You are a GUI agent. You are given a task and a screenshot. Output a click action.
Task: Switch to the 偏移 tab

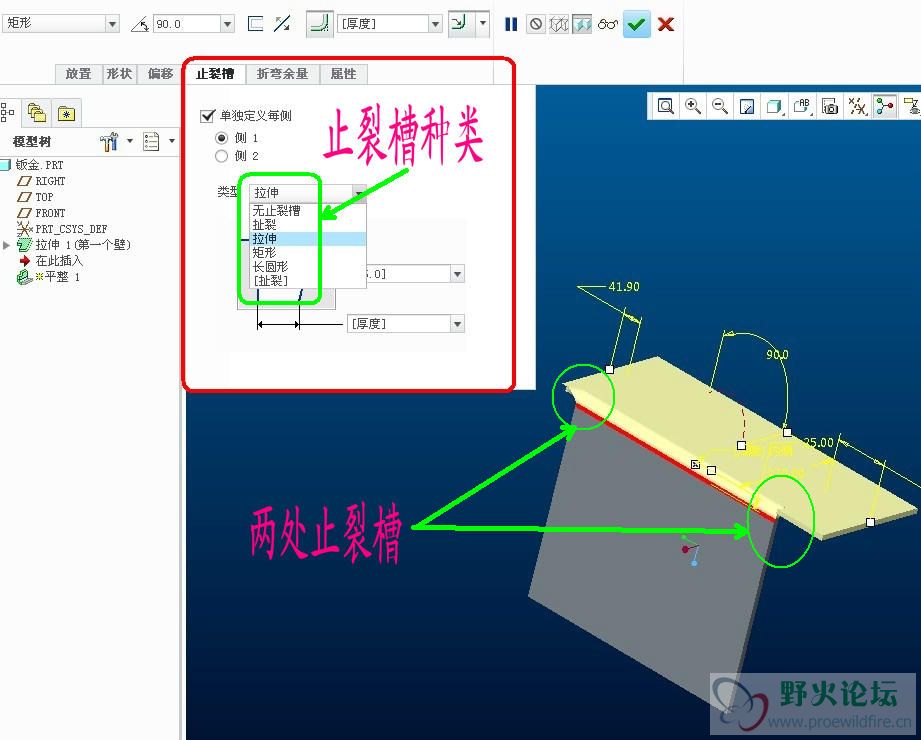click(x=160, y=74)
